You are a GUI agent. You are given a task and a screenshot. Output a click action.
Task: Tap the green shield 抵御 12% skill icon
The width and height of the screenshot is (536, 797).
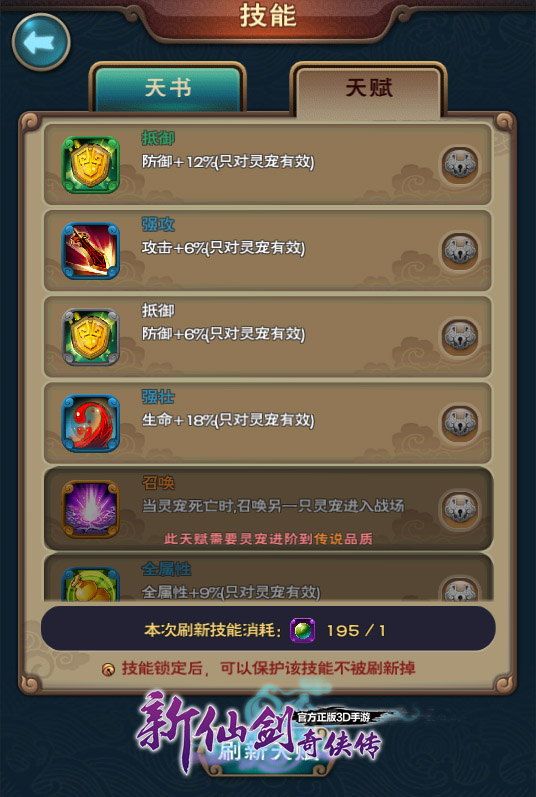[90, 165]
